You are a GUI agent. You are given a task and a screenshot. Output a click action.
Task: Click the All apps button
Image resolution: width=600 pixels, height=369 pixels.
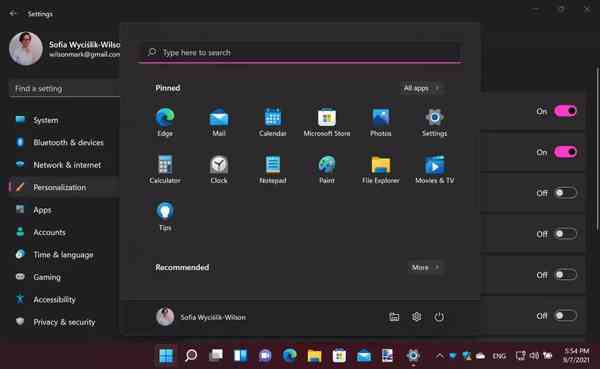pyautogui.click(x=421, y=88)
